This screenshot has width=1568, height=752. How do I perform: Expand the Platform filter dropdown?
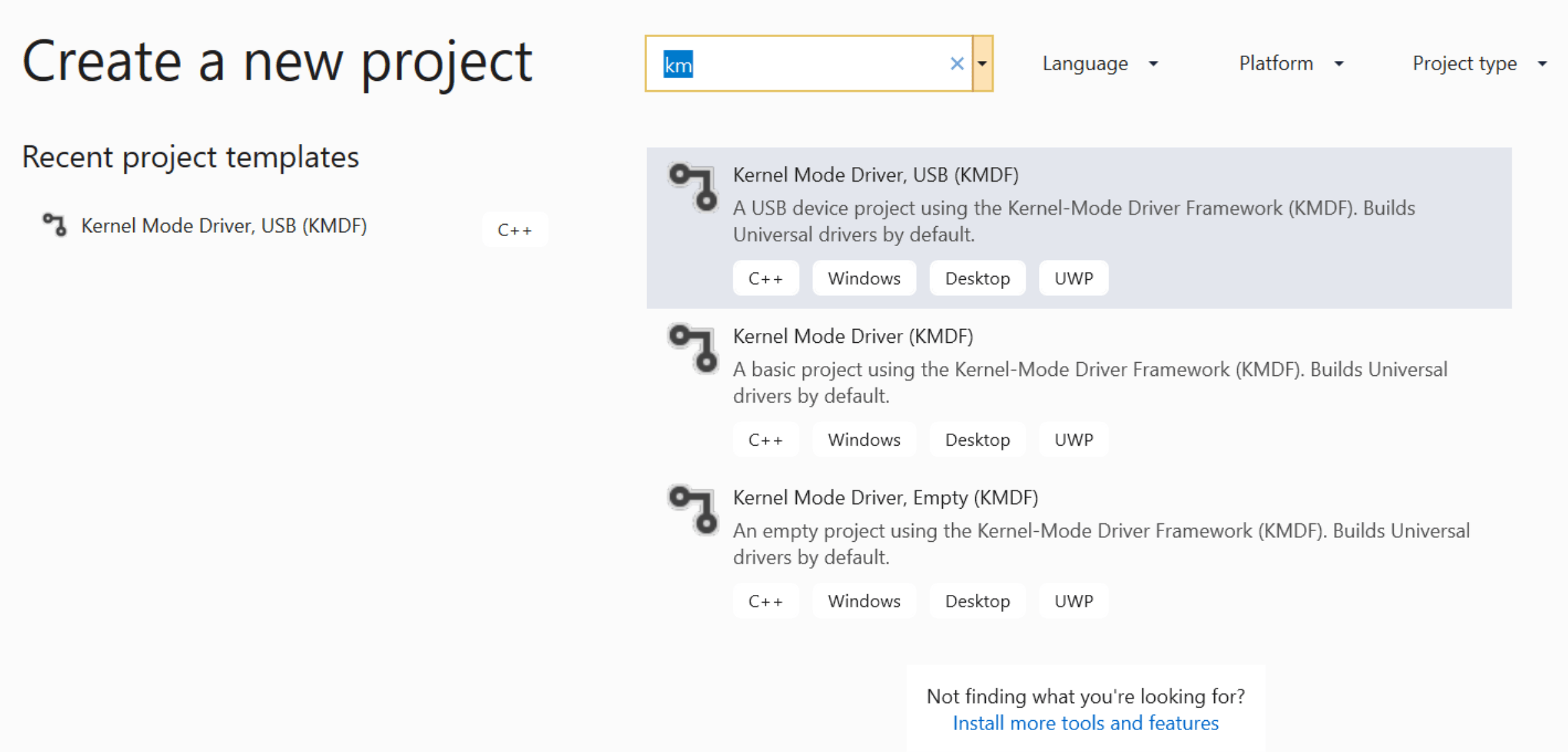click(x=1290, y=64)
